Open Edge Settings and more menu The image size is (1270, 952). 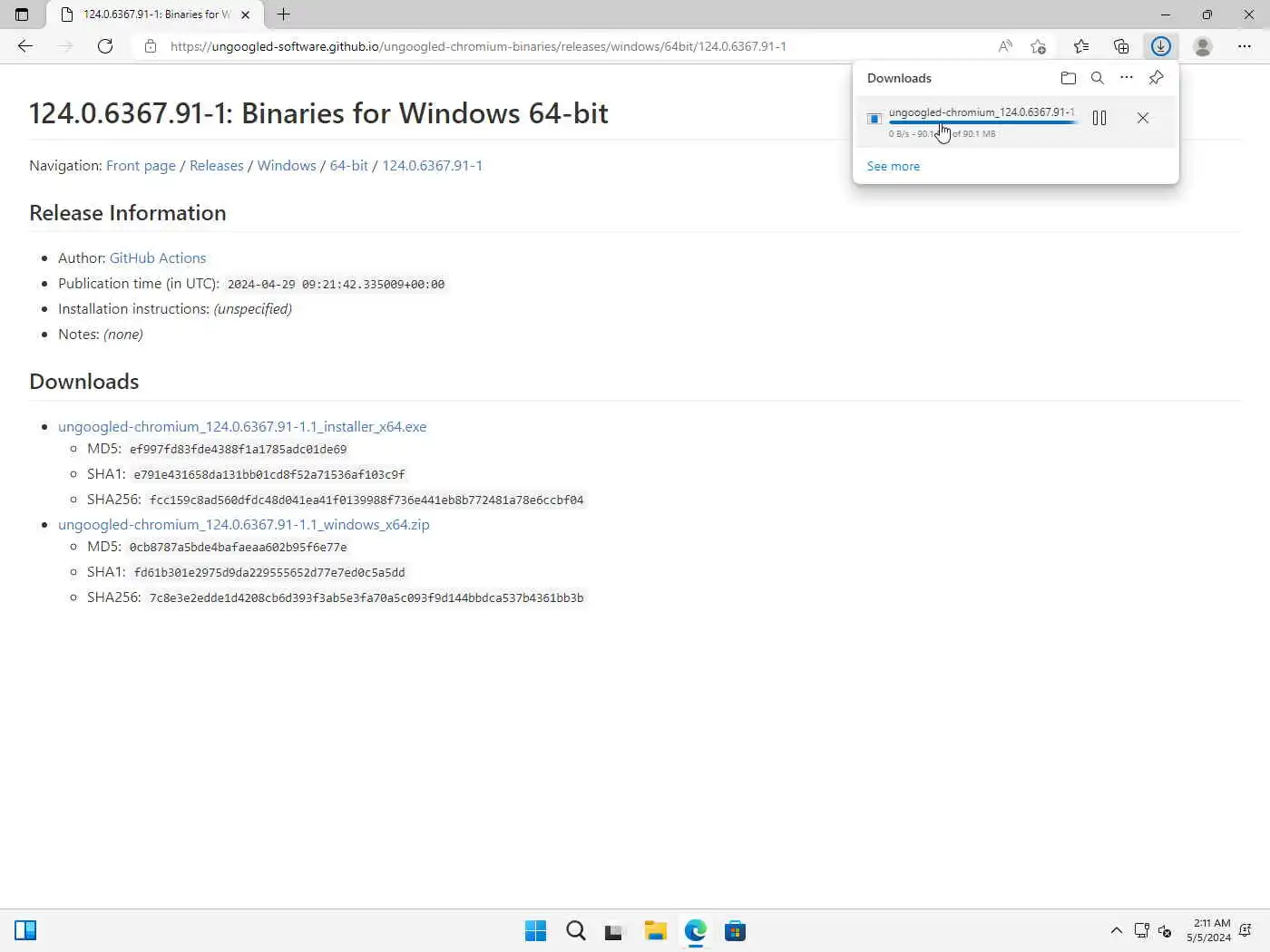(1245, 46)
